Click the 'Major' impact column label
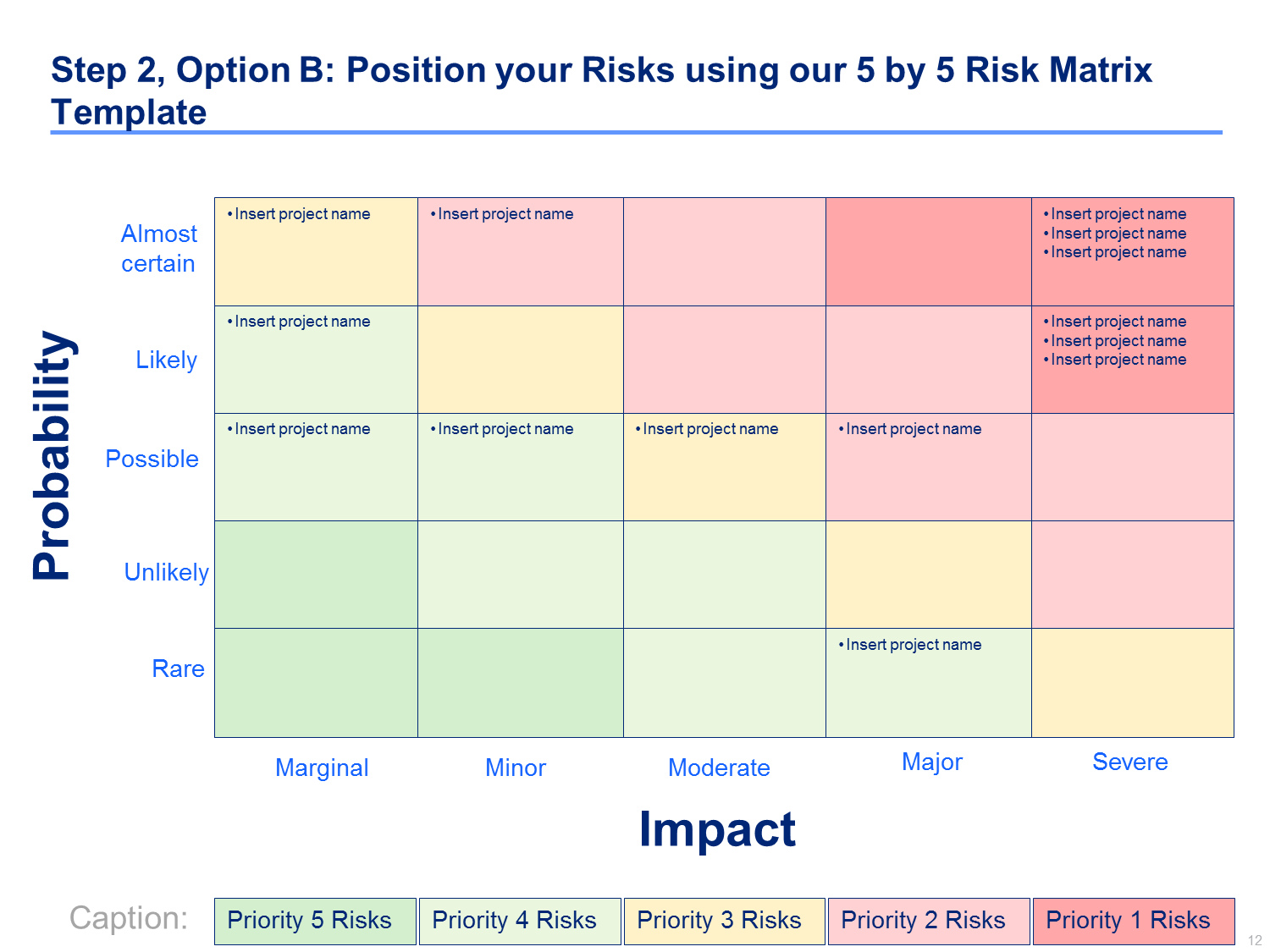 point(931,762)
